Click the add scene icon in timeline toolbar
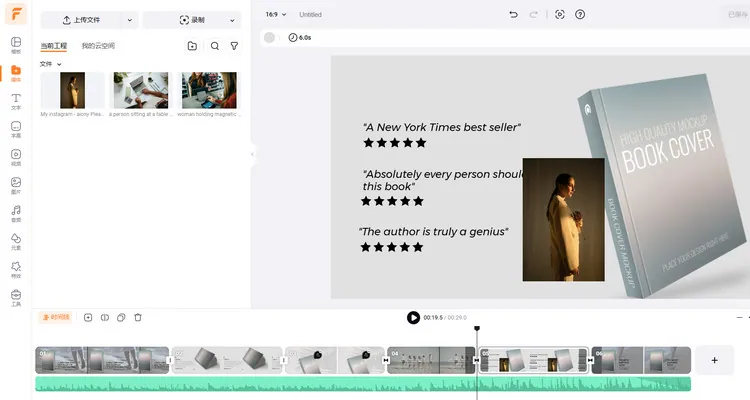This screenshot has width=750, height=400. (88, 317)
